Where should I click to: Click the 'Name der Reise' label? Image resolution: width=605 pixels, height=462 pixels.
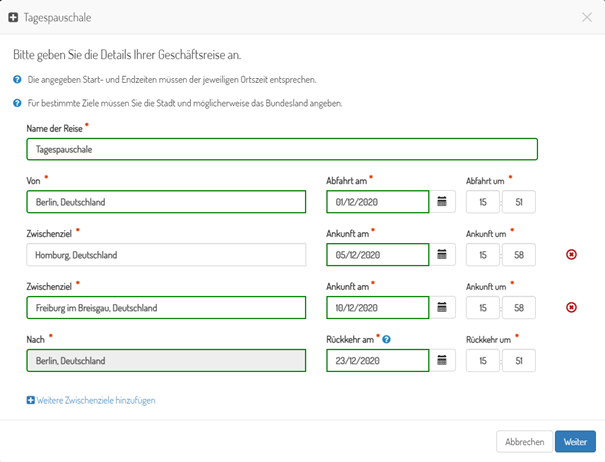click(54, 129)
